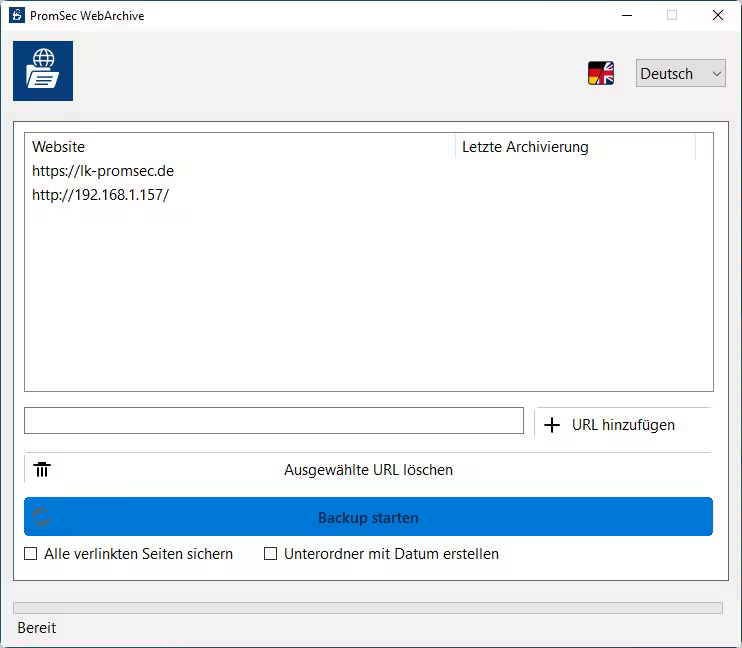Screen dimensions: 742x648
Task: Click 'Ausgewählte URL löschen' button
Action: click(x=368, y=470)
